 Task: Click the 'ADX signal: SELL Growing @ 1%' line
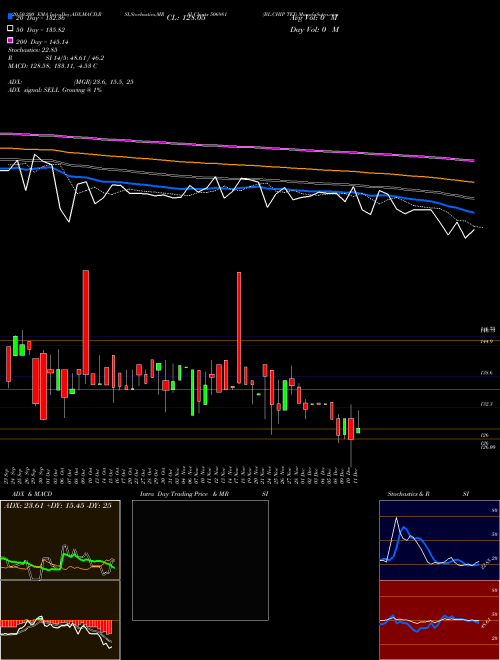point(55,90)
